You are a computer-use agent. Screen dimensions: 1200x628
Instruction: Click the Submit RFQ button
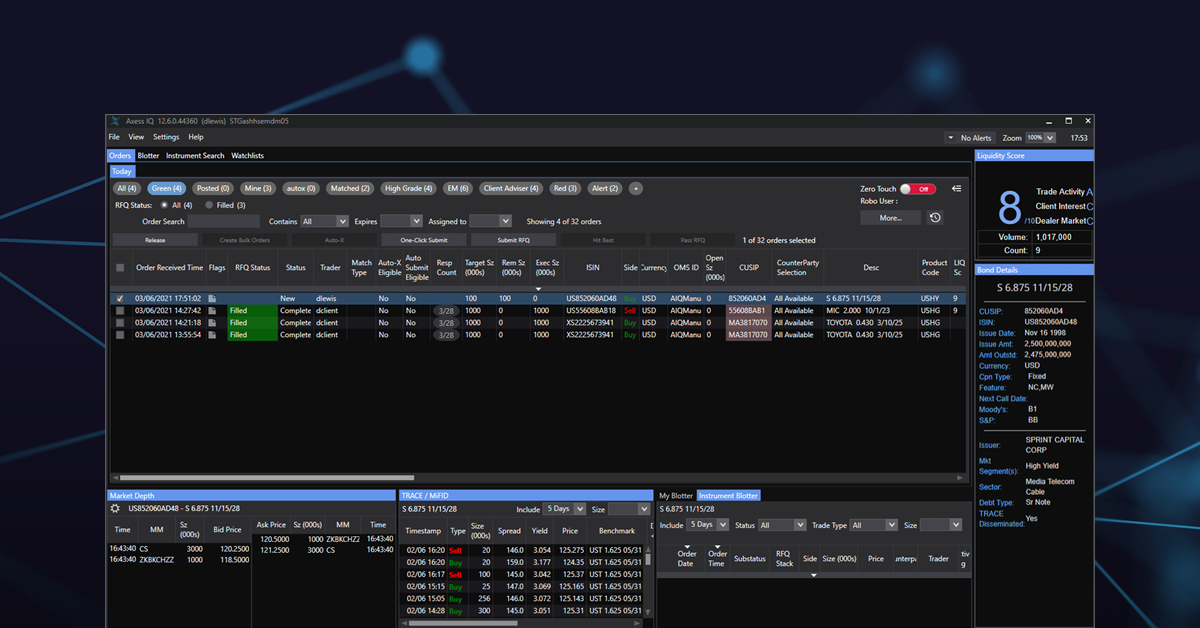[x=513, y=240]
